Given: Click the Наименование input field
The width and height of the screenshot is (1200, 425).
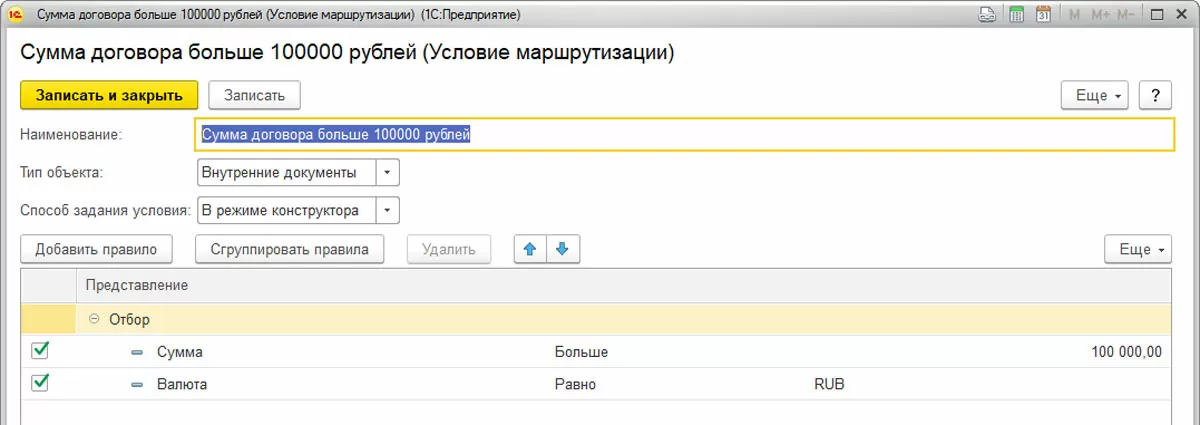Looking at the screenshot, I should (x=684, y=134).
